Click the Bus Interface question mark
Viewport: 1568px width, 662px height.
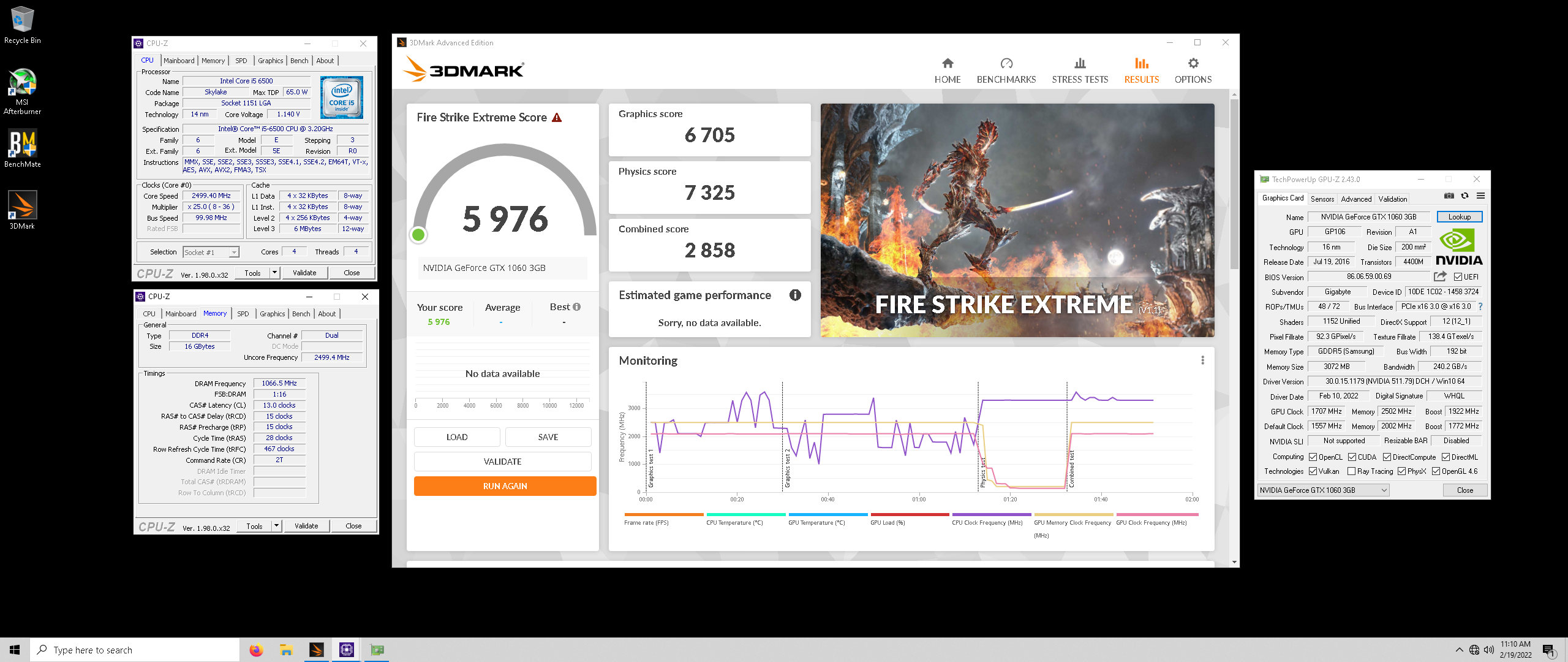point(1480,306)
